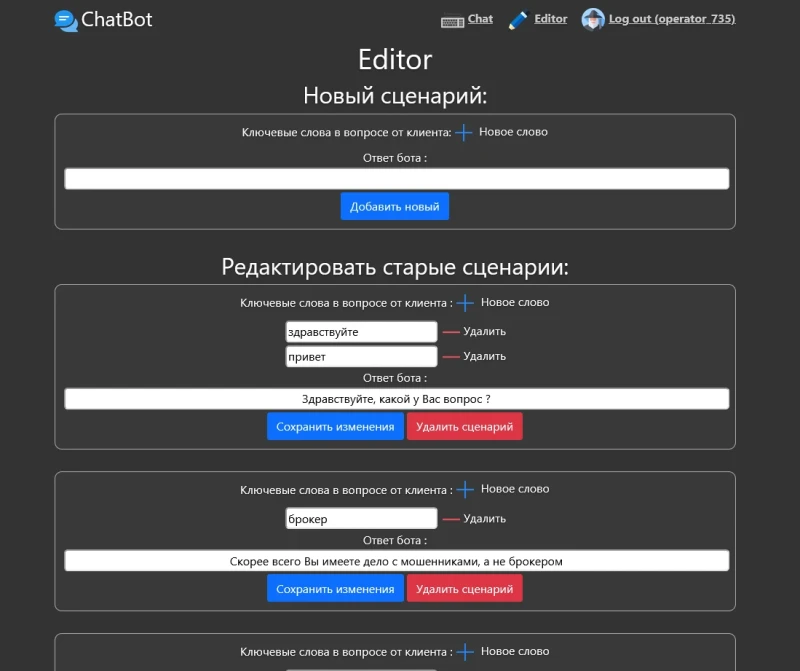
Task: Delete the брокер scenario
Action: (x=464, y=589)
